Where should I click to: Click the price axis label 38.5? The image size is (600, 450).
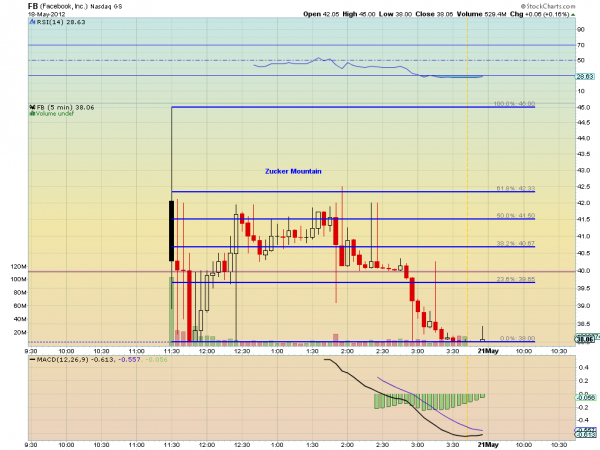(583, 324)
